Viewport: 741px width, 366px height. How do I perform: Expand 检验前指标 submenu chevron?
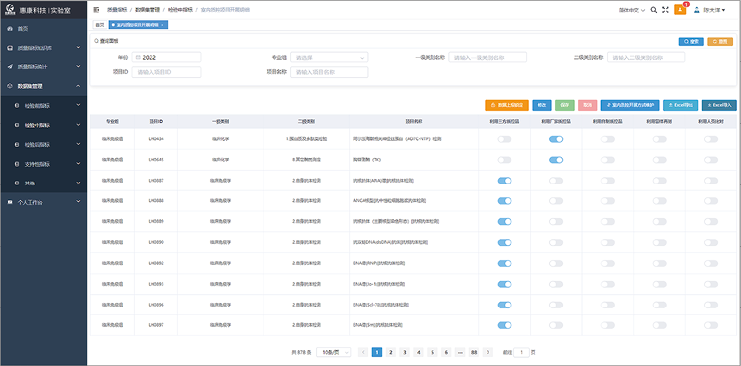[x=78, y=105]
